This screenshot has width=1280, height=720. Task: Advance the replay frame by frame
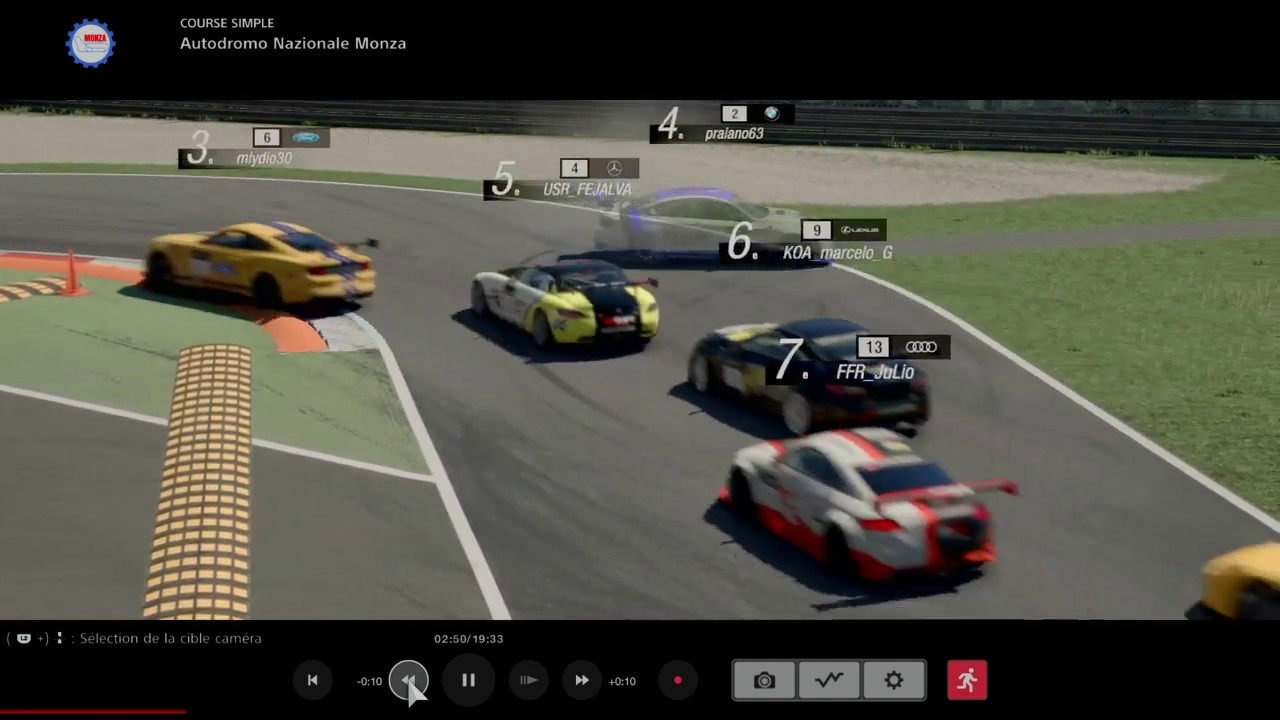pyautogui.click(x=529, y=680)
